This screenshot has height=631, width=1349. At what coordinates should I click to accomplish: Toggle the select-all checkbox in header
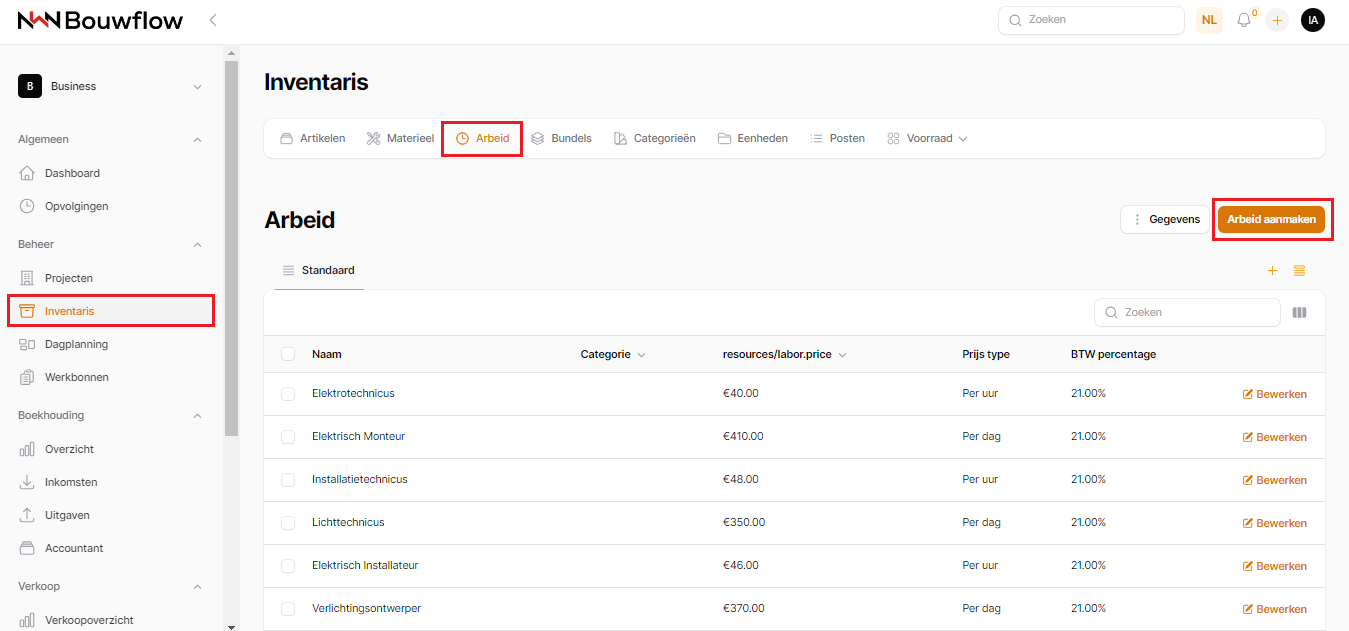288,354
